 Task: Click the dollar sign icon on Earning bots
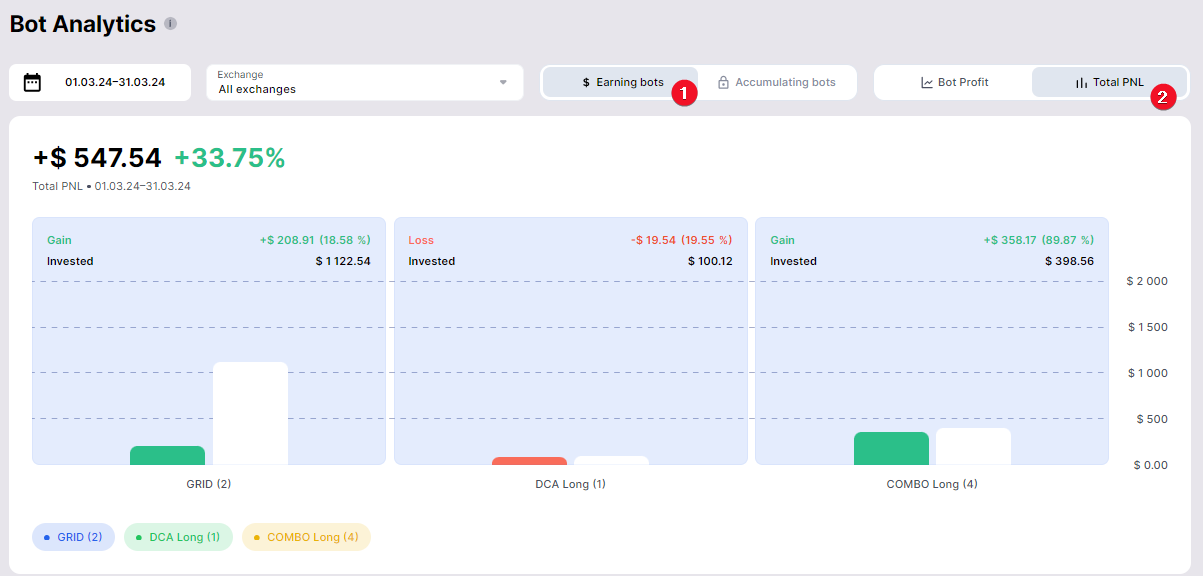coord(586,82)
